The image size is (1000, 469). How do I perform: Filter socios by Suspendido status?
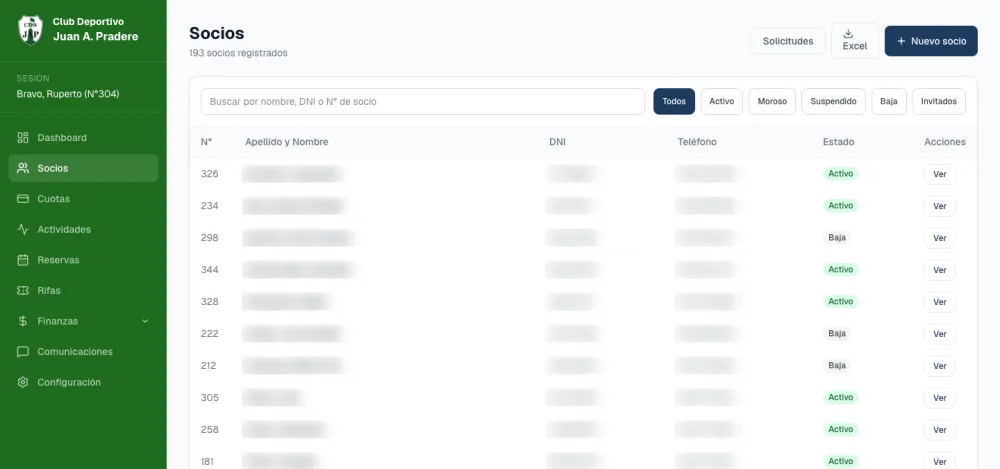[833, 101]
